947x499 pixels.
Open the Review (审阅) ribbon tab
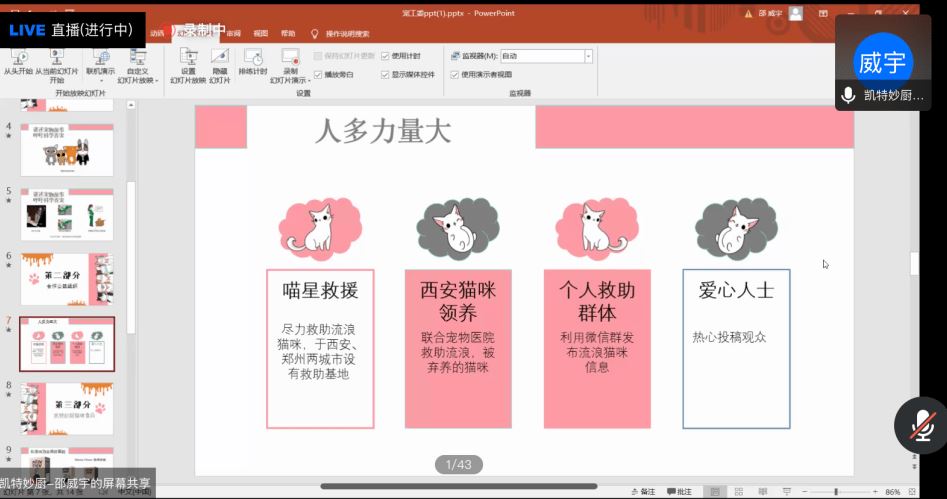coord(234,34)
